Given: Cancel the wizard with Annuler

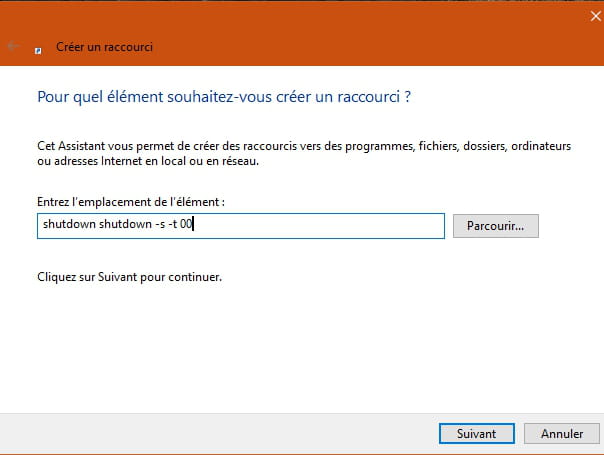Looking at the screenshot, I should click(562, 434).
